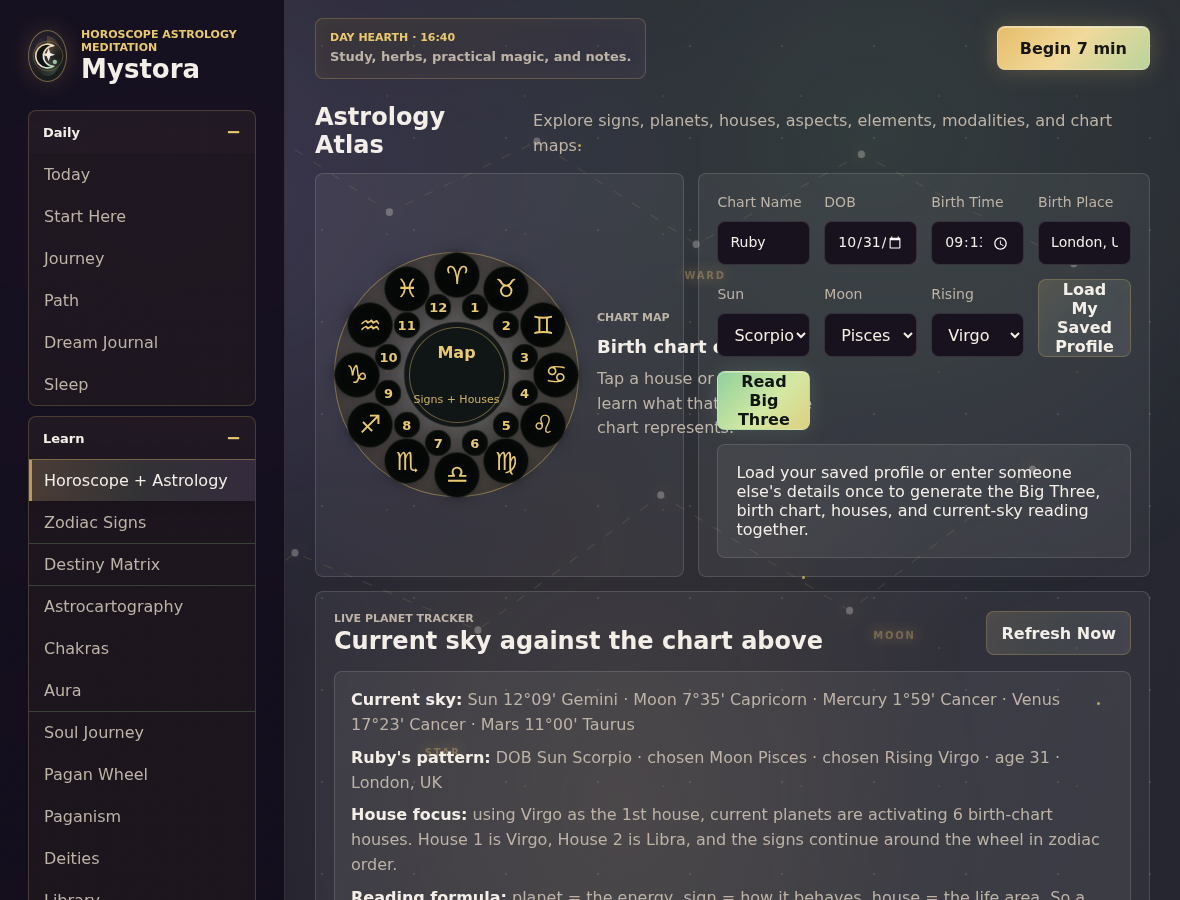Open Paganism in the sidebar
The height and width of the screenshot is (900, 1180).
[141, 816]
